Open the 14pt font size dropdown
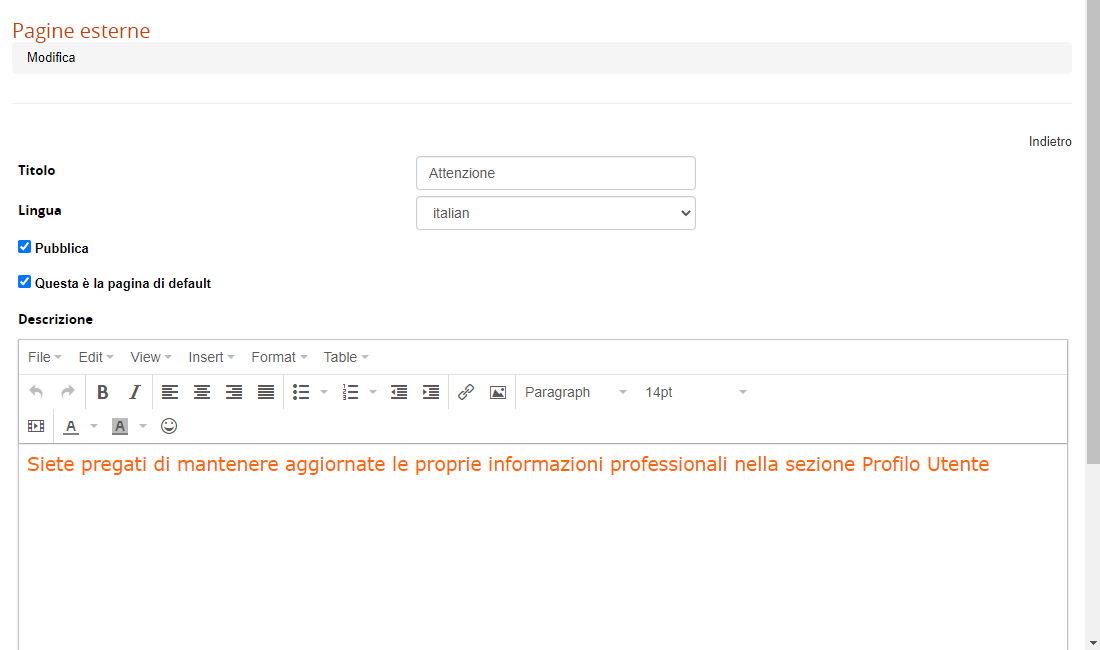 pos(695,392)
